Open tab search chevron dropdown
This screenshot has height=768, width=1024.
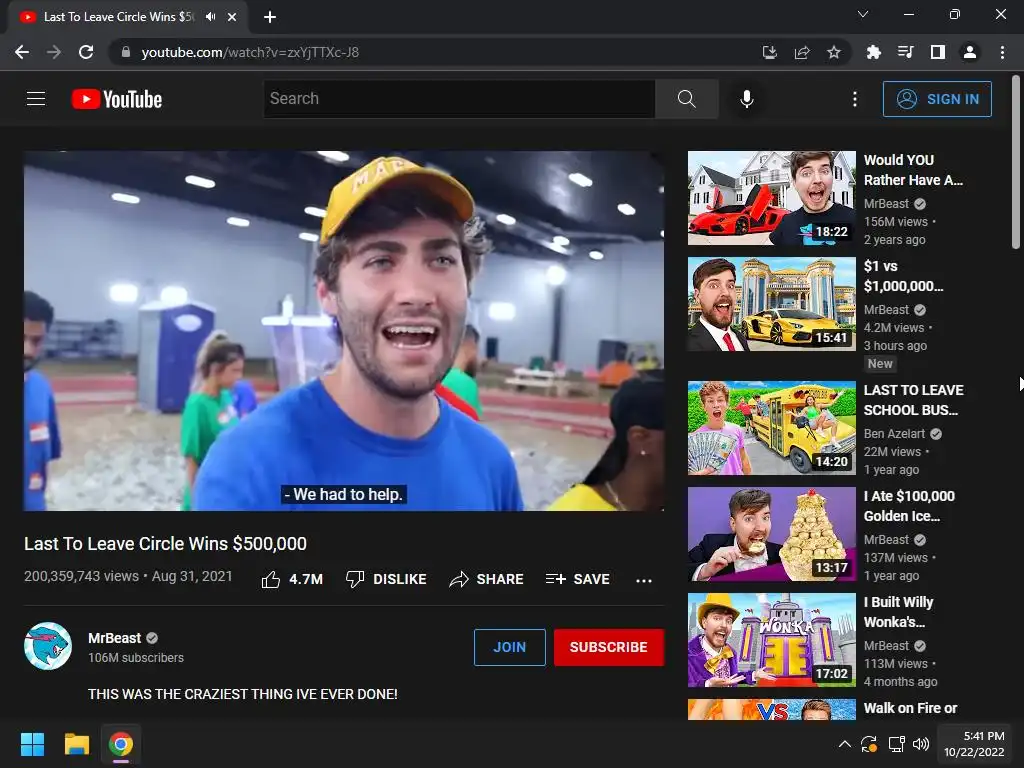[x=863, y=14]
